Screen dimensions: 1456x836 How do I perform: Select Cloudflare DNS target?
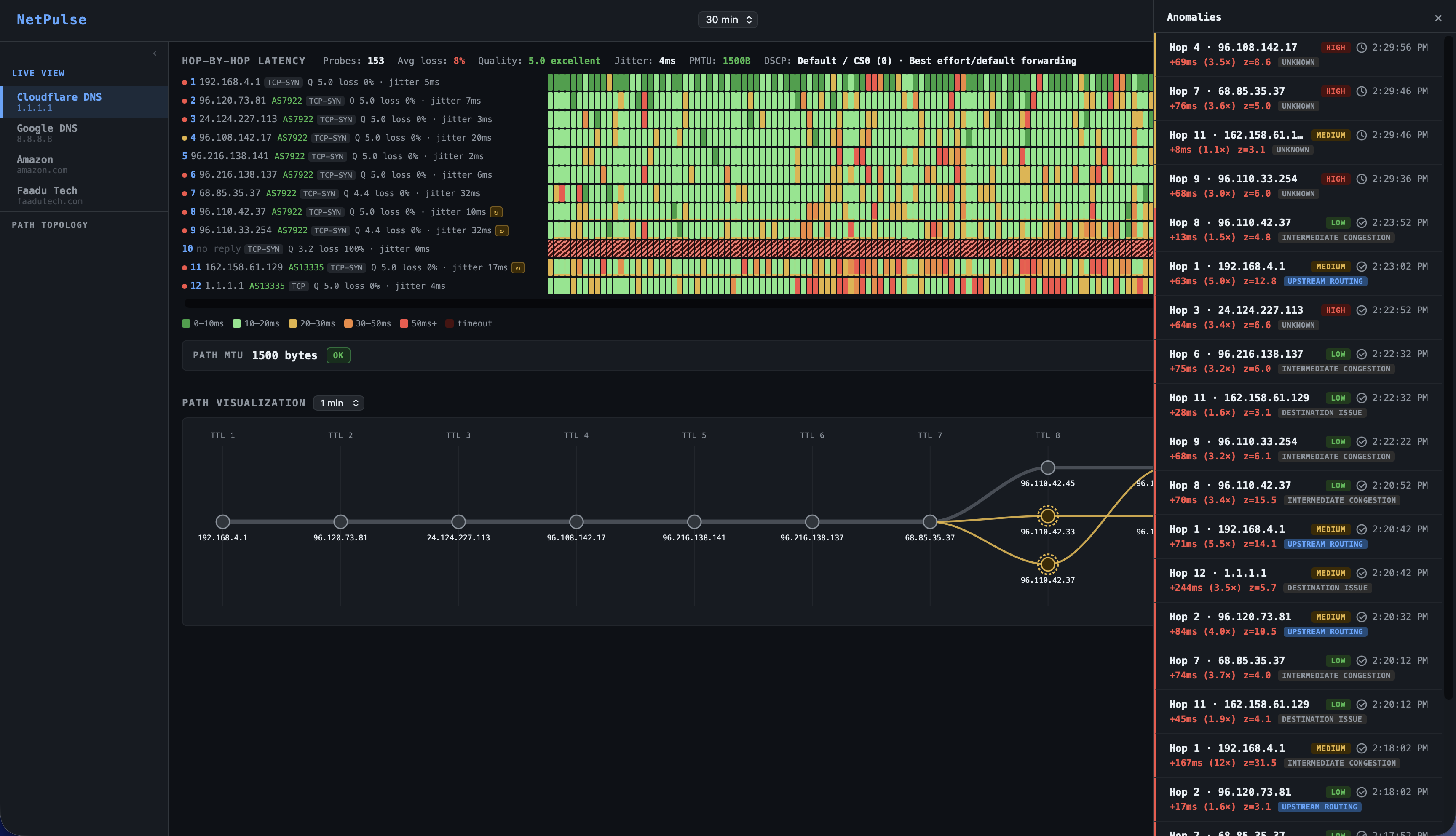84,101
